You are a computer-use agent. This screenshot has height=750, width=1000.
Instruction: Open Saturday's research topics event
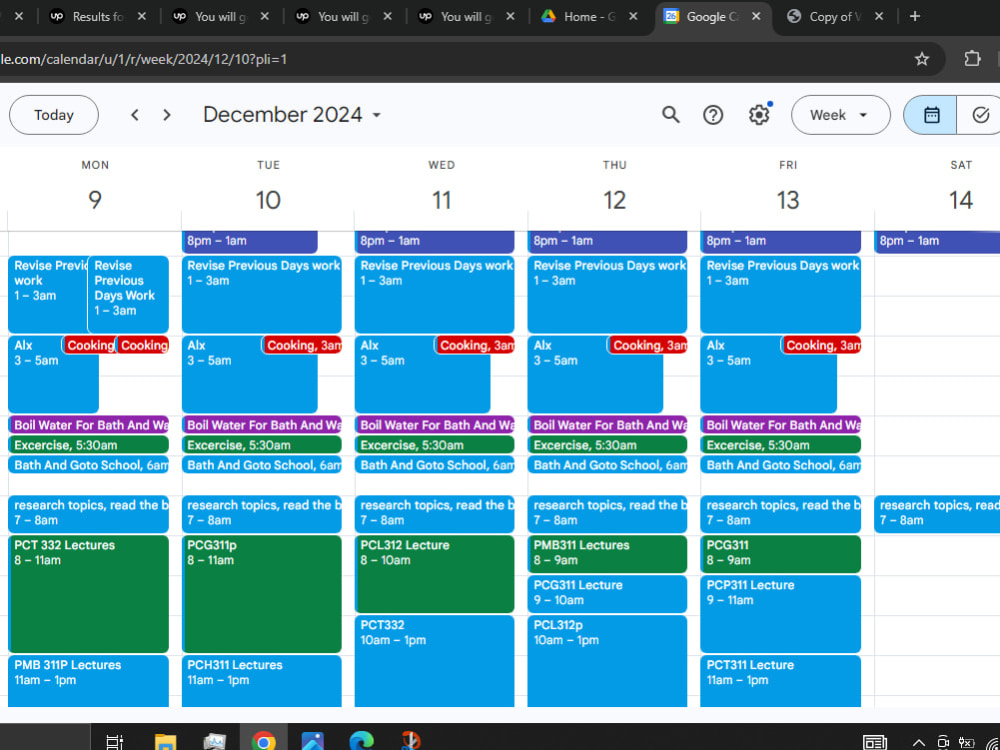[937, 513]
